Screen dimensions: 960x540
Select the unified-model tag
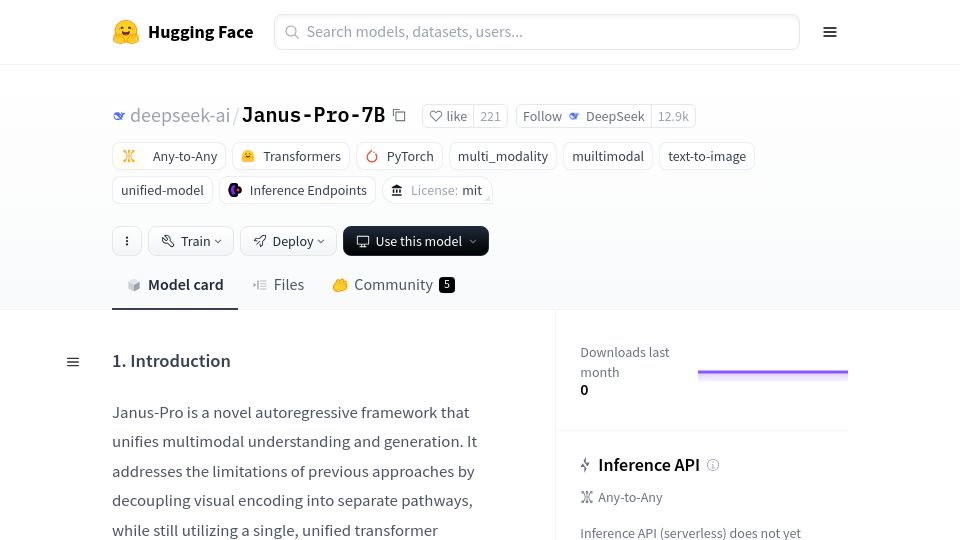click(162, 190)
